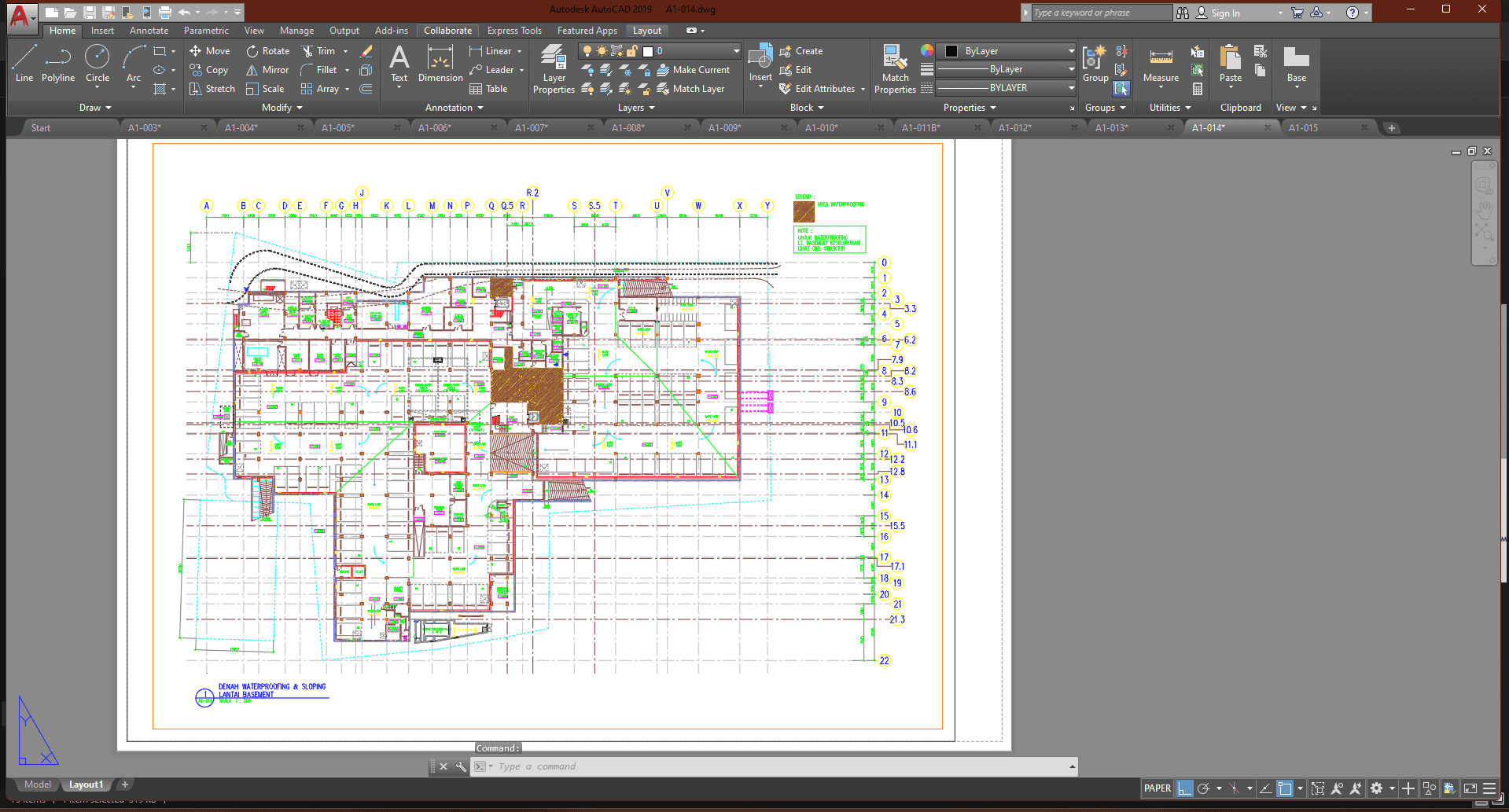Open the Quick Calculator icon
Image resolution: width=1509 pixels, height=812 pixels.
coord(1198,89)
